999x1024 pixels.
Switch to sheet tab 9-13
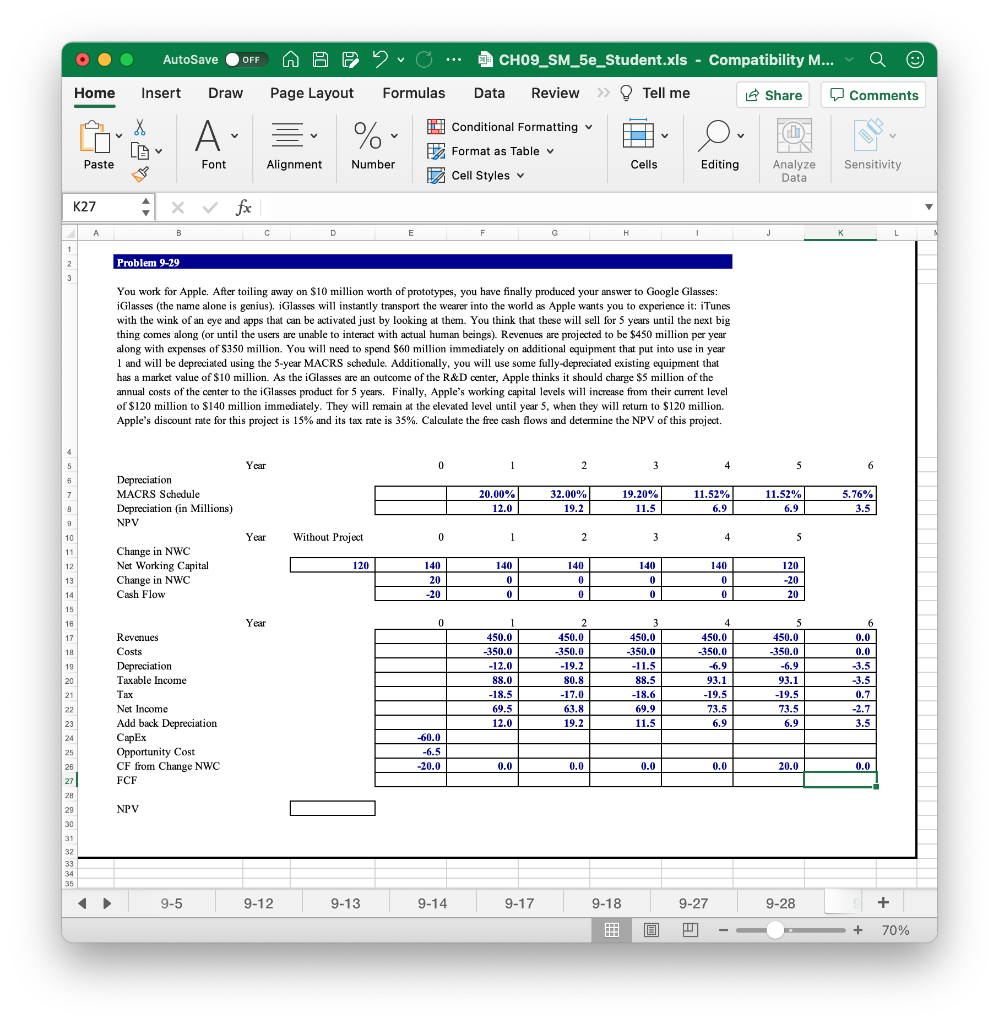click(x=345, y=903)
